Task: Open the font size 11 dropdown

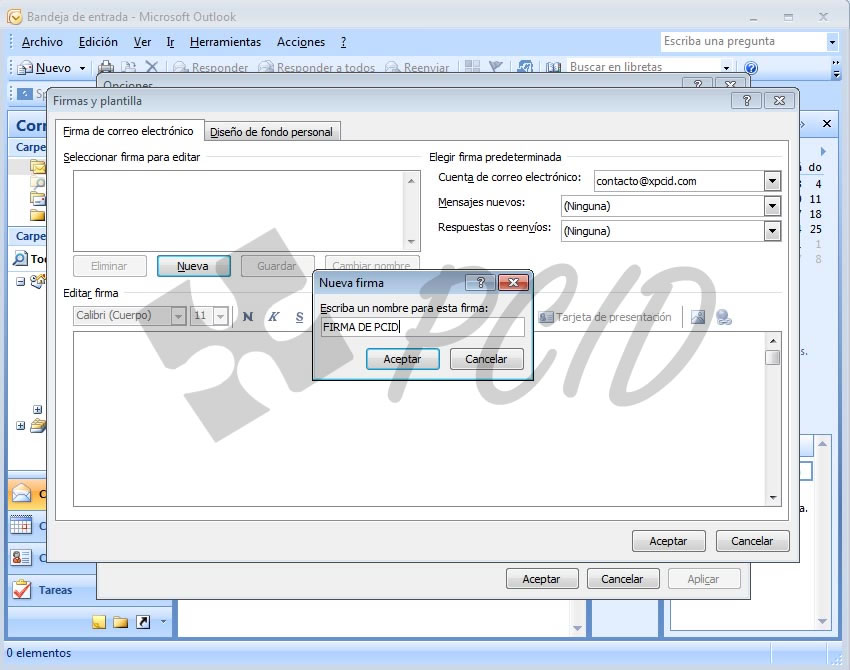Action: coord(220,316)
